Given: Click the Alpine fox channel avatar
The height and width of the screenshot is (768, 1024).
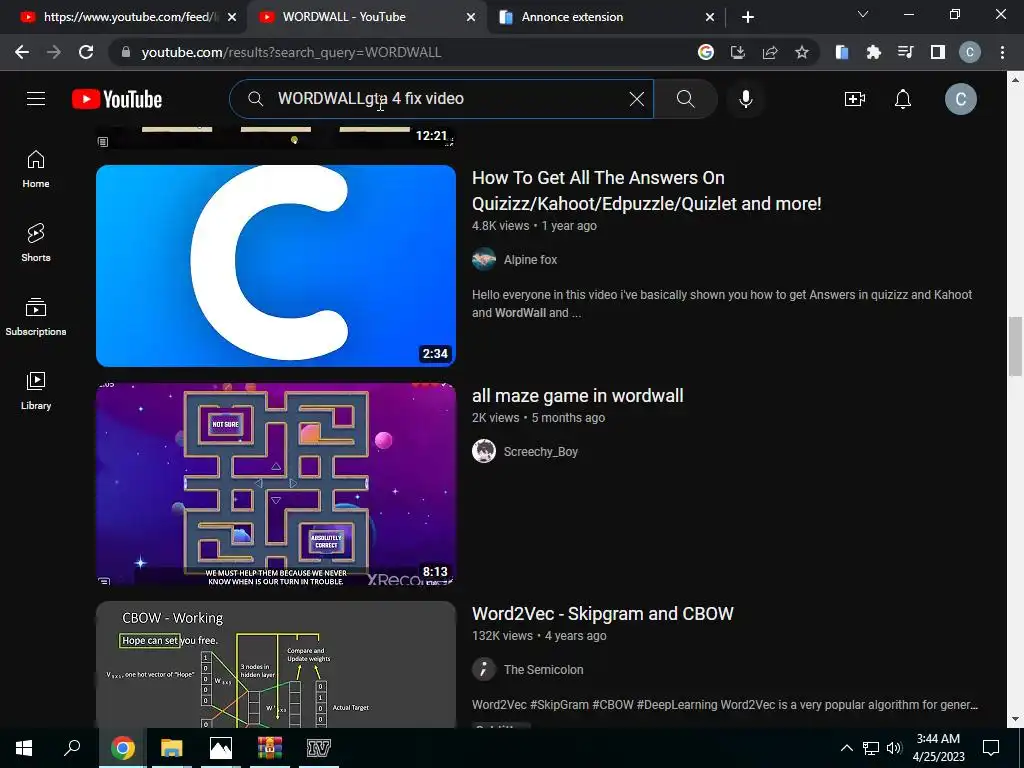Looking at the screenshot, I should (484, 259).
